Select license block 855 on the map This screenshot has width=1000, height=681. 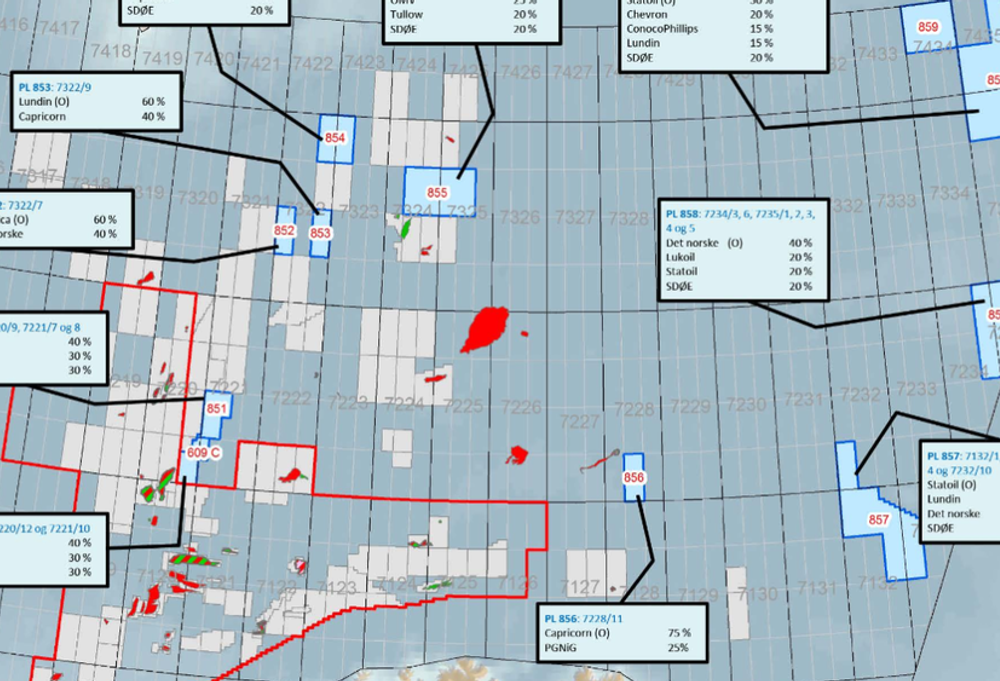click(440, 192)
